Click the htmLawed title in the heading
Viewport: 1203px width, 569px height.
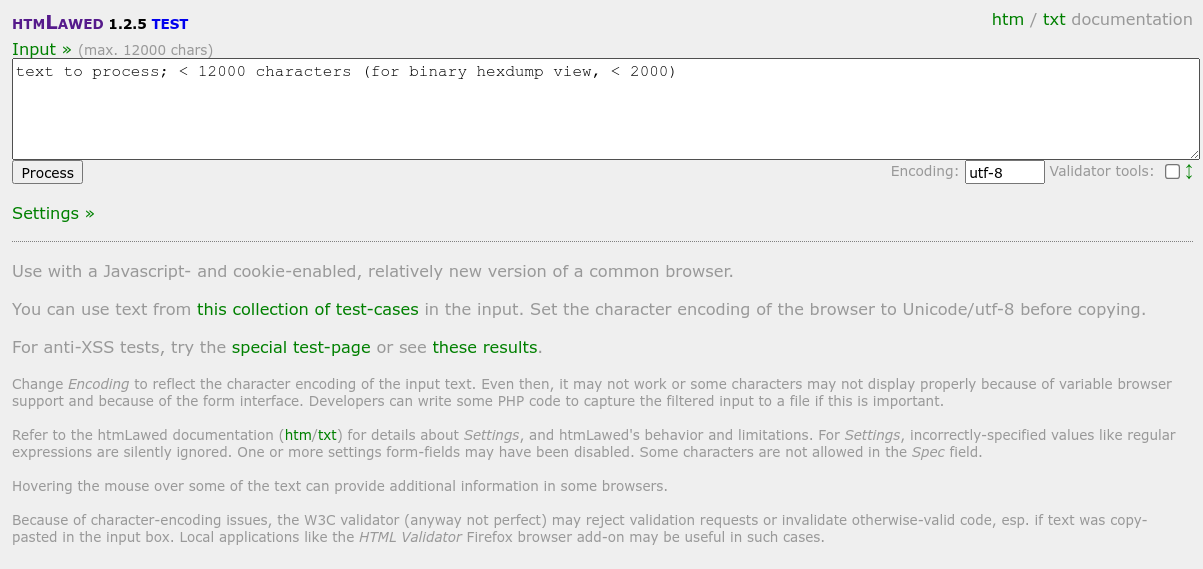pos(58,23)
